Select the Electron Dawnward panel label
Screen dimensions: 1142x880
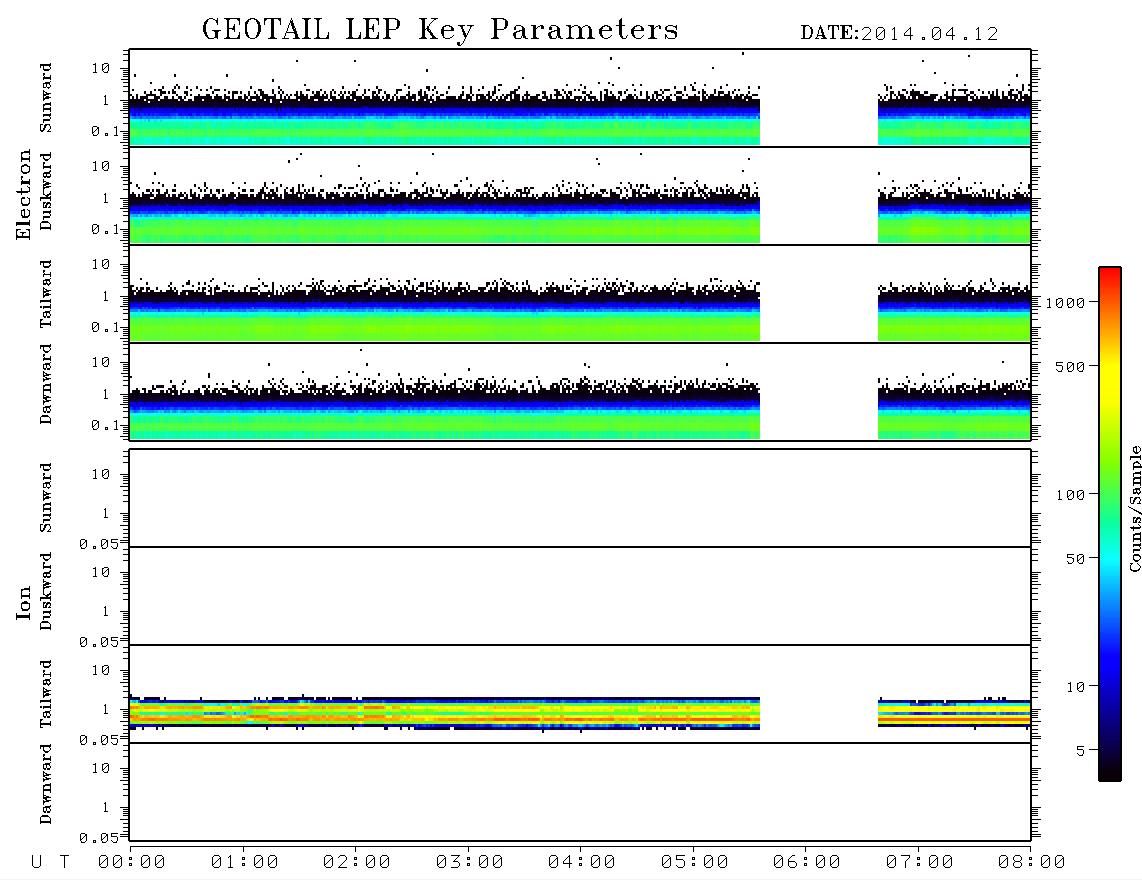46,385
